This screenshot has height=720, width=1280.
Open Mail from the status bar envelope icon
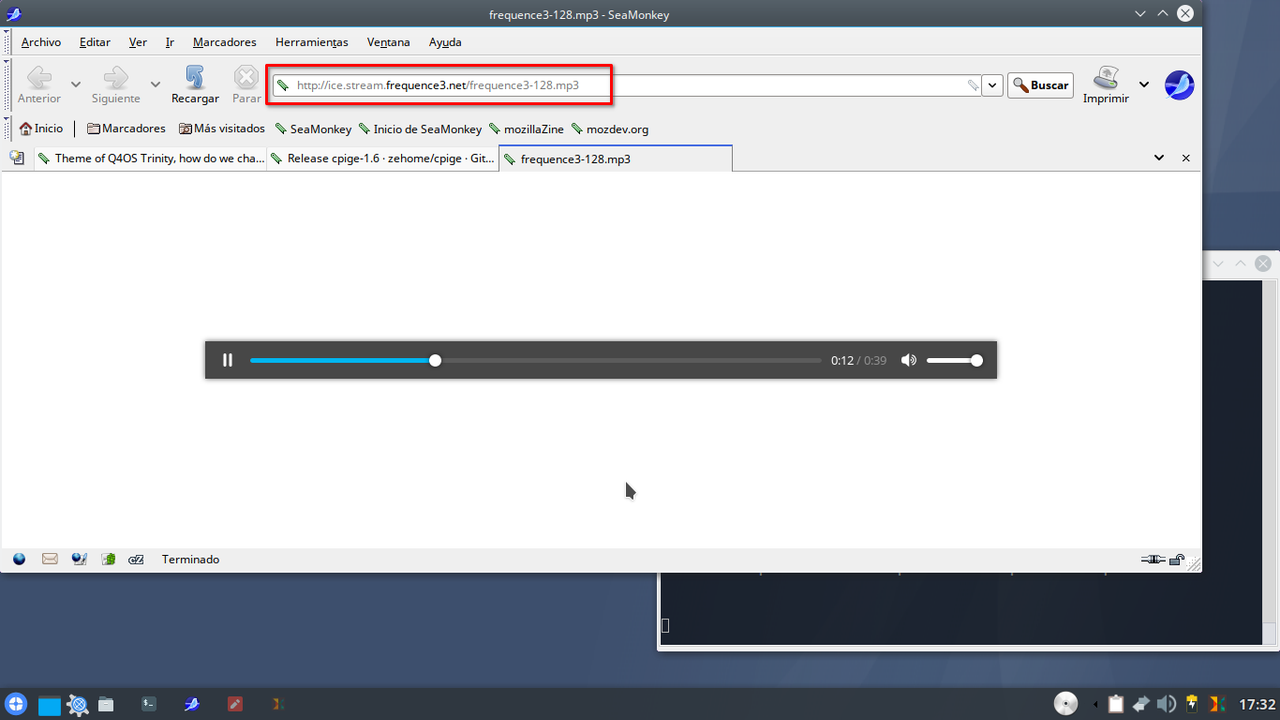click(x=49, y=559)
